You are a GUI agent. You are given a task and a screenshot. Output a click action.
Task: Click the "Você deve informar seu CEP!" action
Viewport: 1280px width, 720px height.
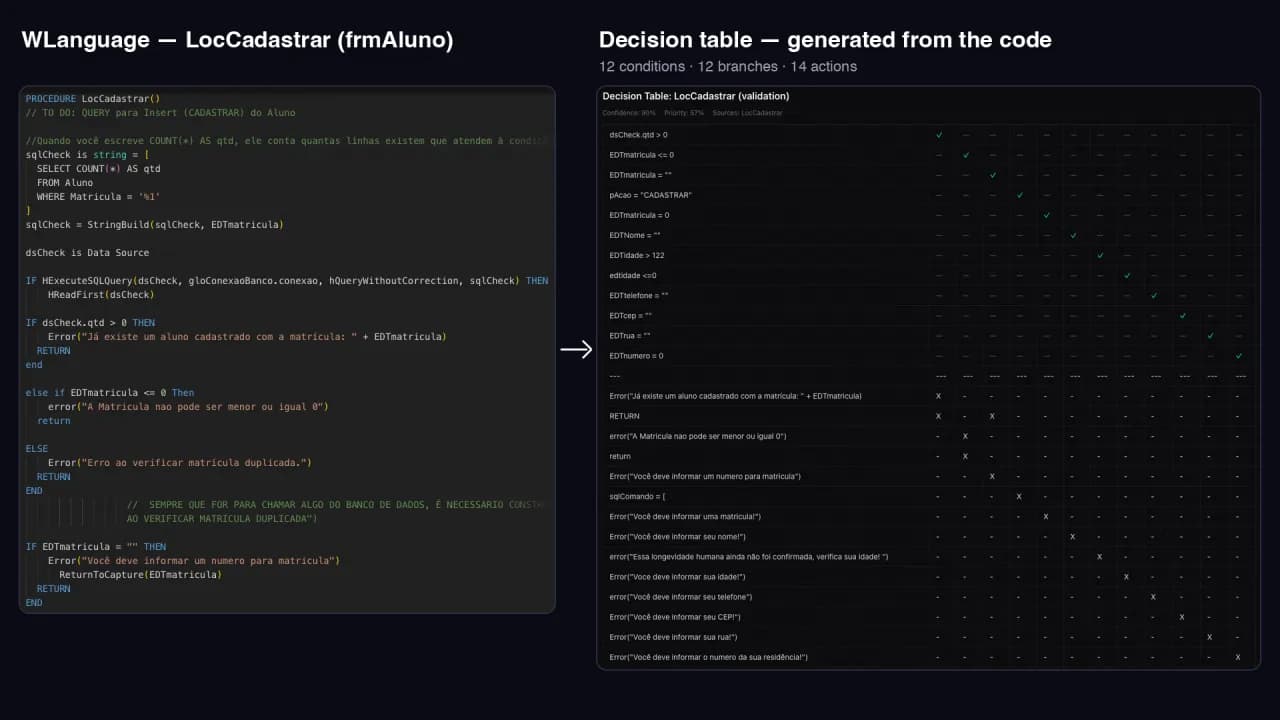675,617
